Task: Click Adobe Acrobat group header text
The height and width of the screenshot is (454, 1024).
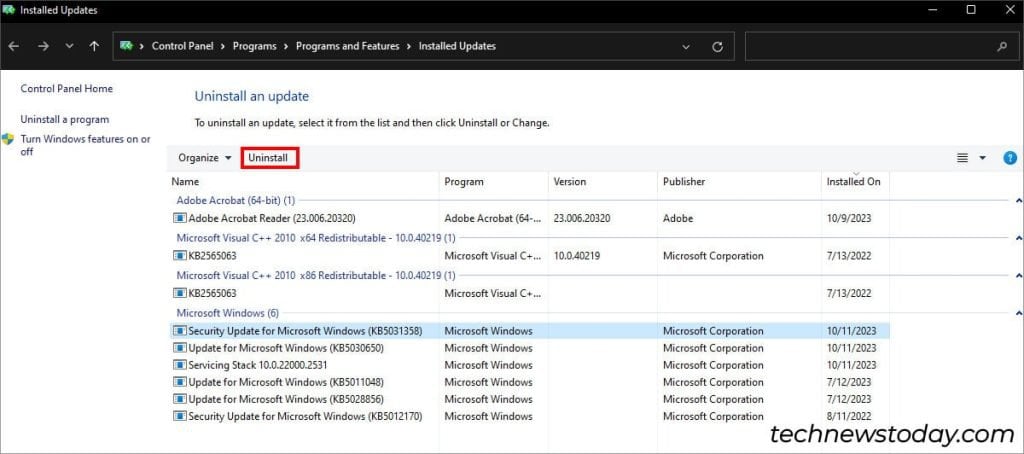Action: coord(236,201)
